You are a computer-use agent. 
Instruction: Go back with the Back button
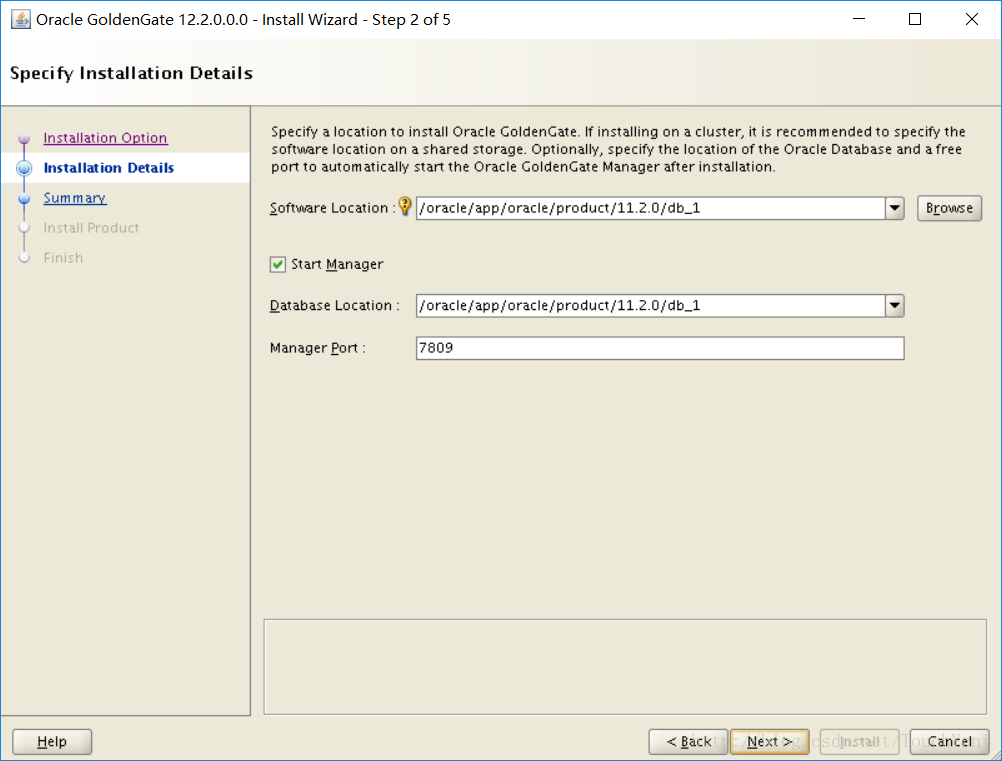688,742
